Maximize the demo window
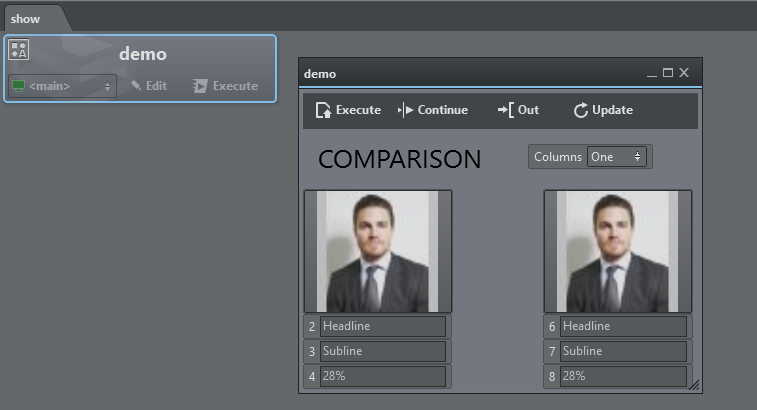 (668, 73)
